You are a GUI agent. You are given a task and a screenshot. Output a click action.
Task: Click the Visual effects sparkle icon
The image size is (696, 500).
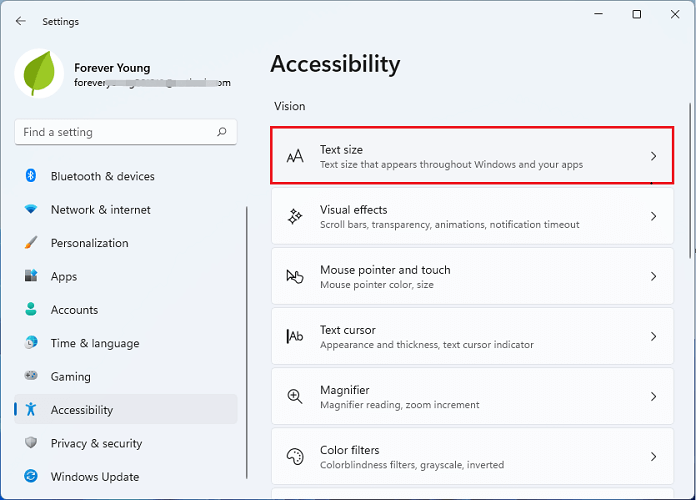click(x=295, y=216)
